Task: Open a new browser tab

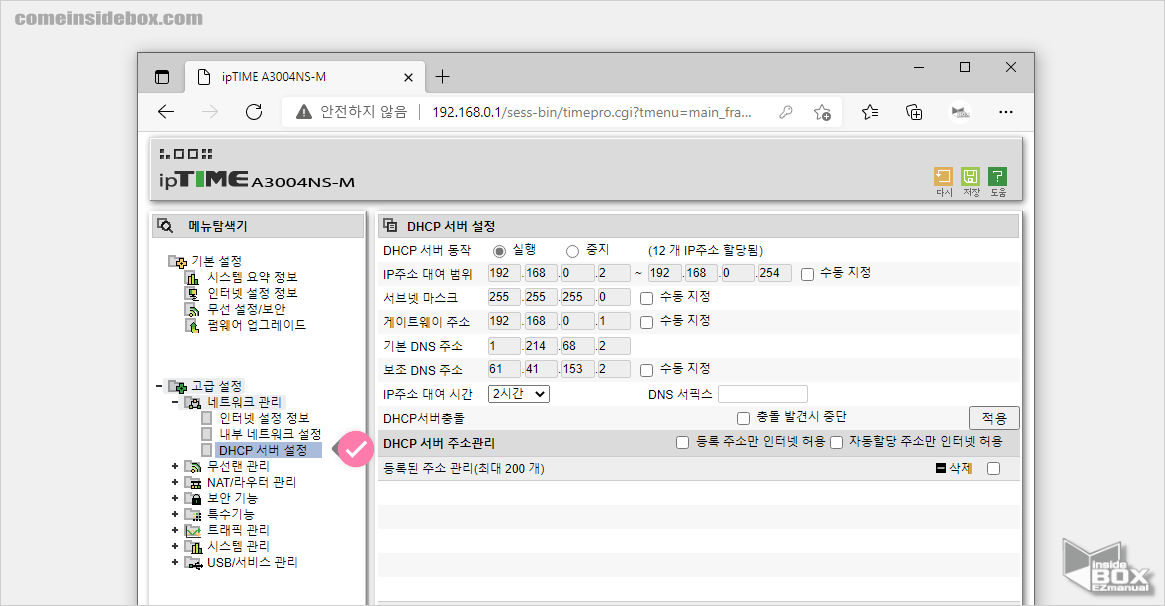Action: 442,76
